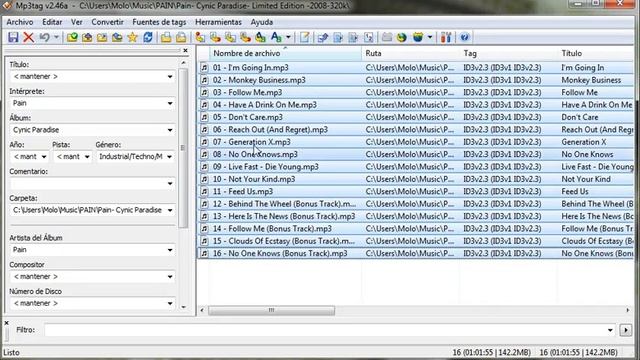Click the second playlist icon in toolbar
Viewport: 640px width, 360px height.
pos(181,38)
